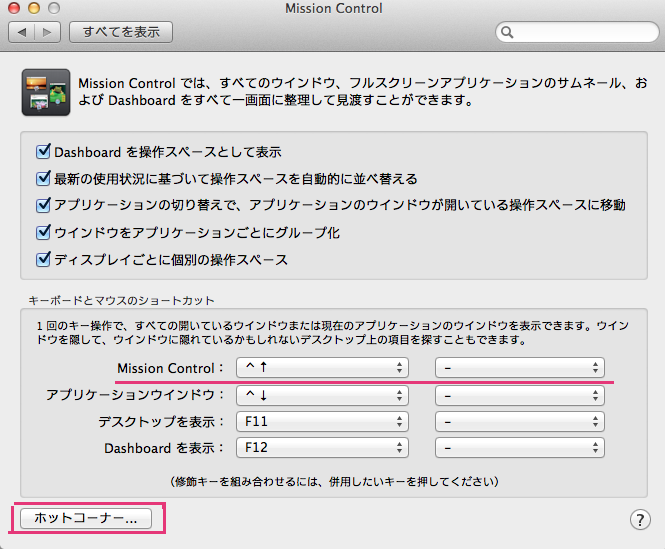Viewport: 665px width, 549px height.
Task: Click the forward navigation arrow
Action: click(47, 32)
